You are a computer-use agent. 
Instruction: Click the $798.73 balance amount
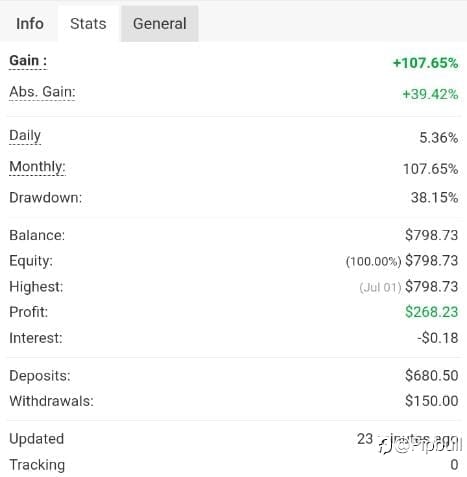[x=432, y=235]
